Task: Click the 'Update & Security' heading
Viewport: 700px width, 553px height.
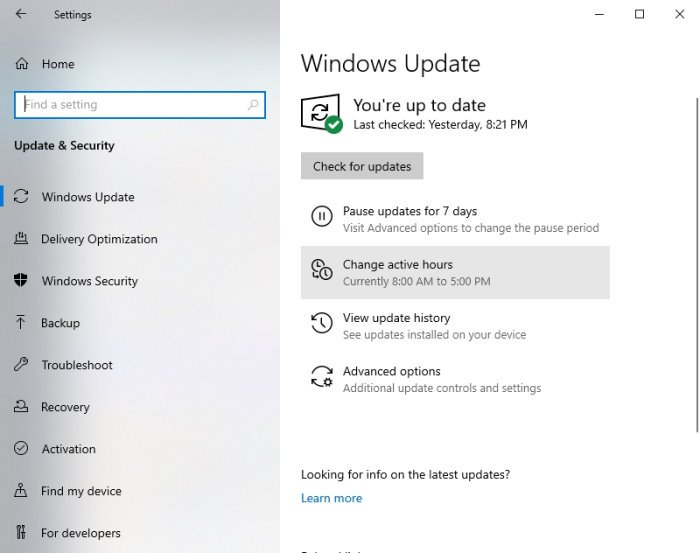Action: click(x=64, y=146)
